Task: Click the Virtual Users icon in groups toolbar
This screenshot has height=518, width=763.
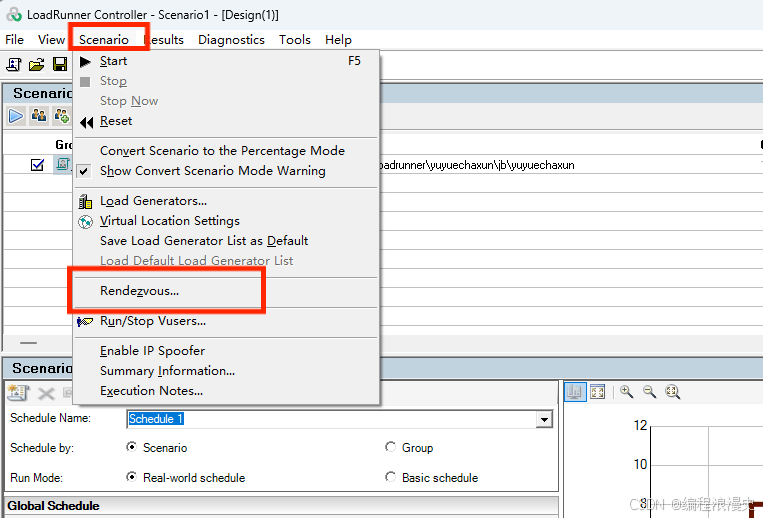Action: point(39,116)
